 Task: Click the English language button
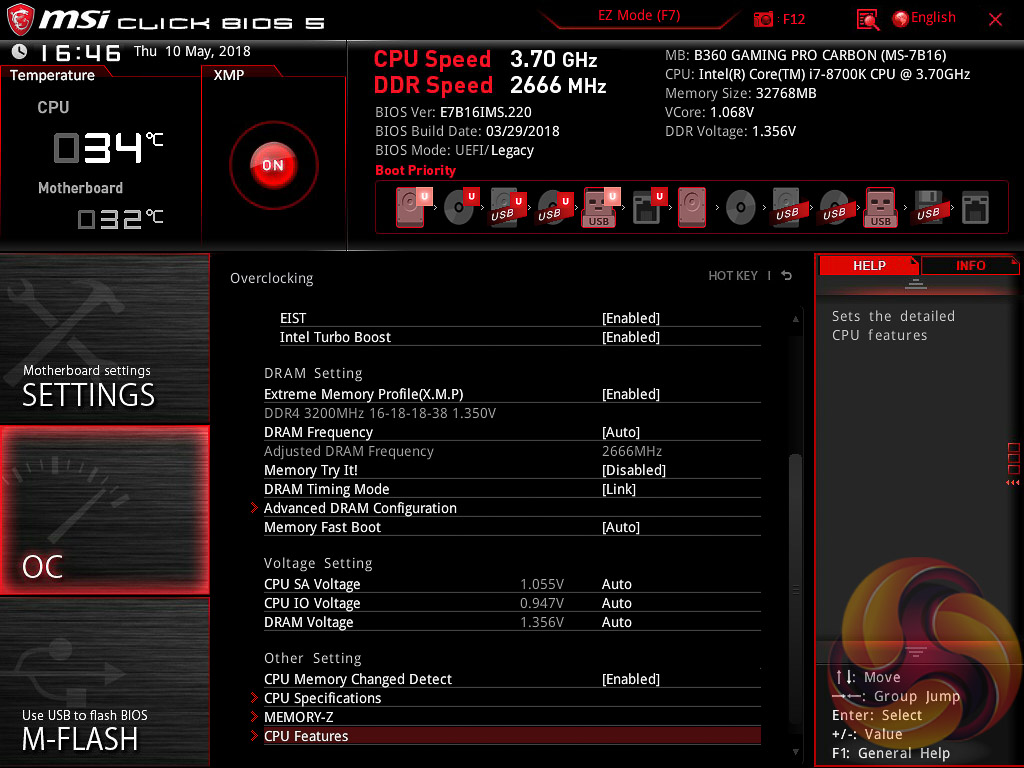[933, 18]
